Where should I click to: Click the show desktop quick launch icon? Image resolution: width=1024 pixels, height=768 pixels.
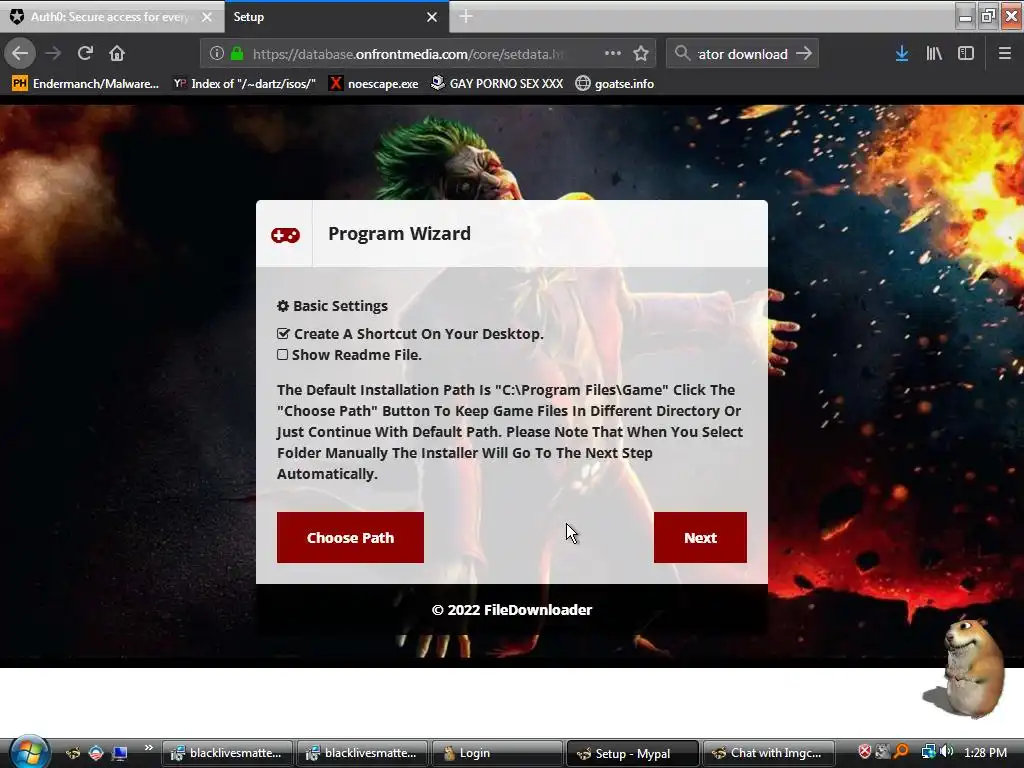120,753
